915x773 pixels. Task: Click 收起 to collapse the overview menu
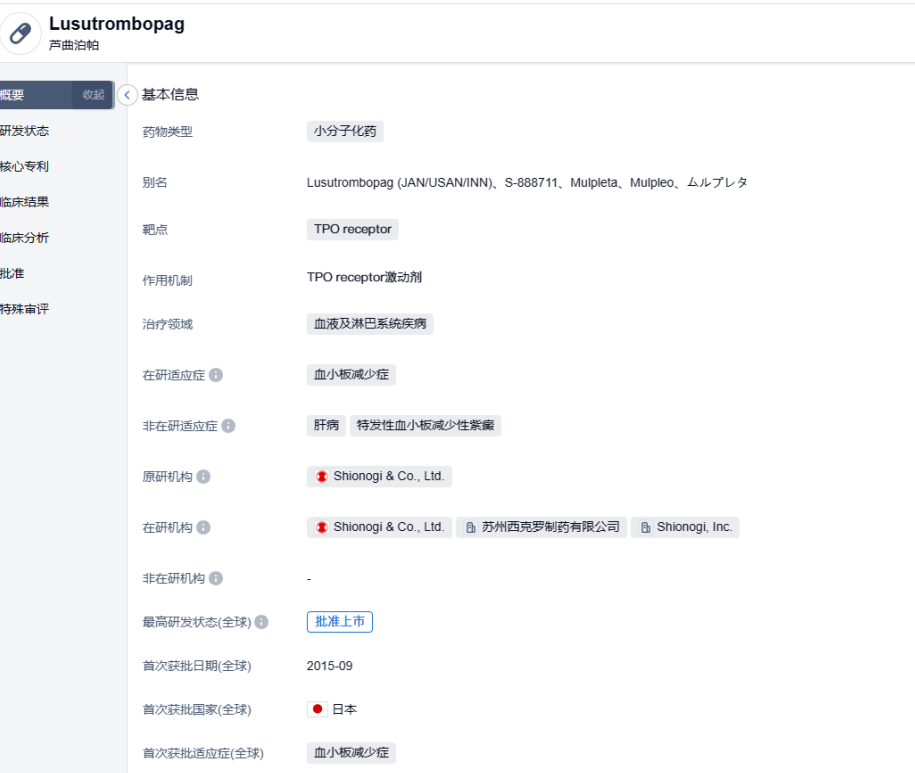click(x=93, y=95)
